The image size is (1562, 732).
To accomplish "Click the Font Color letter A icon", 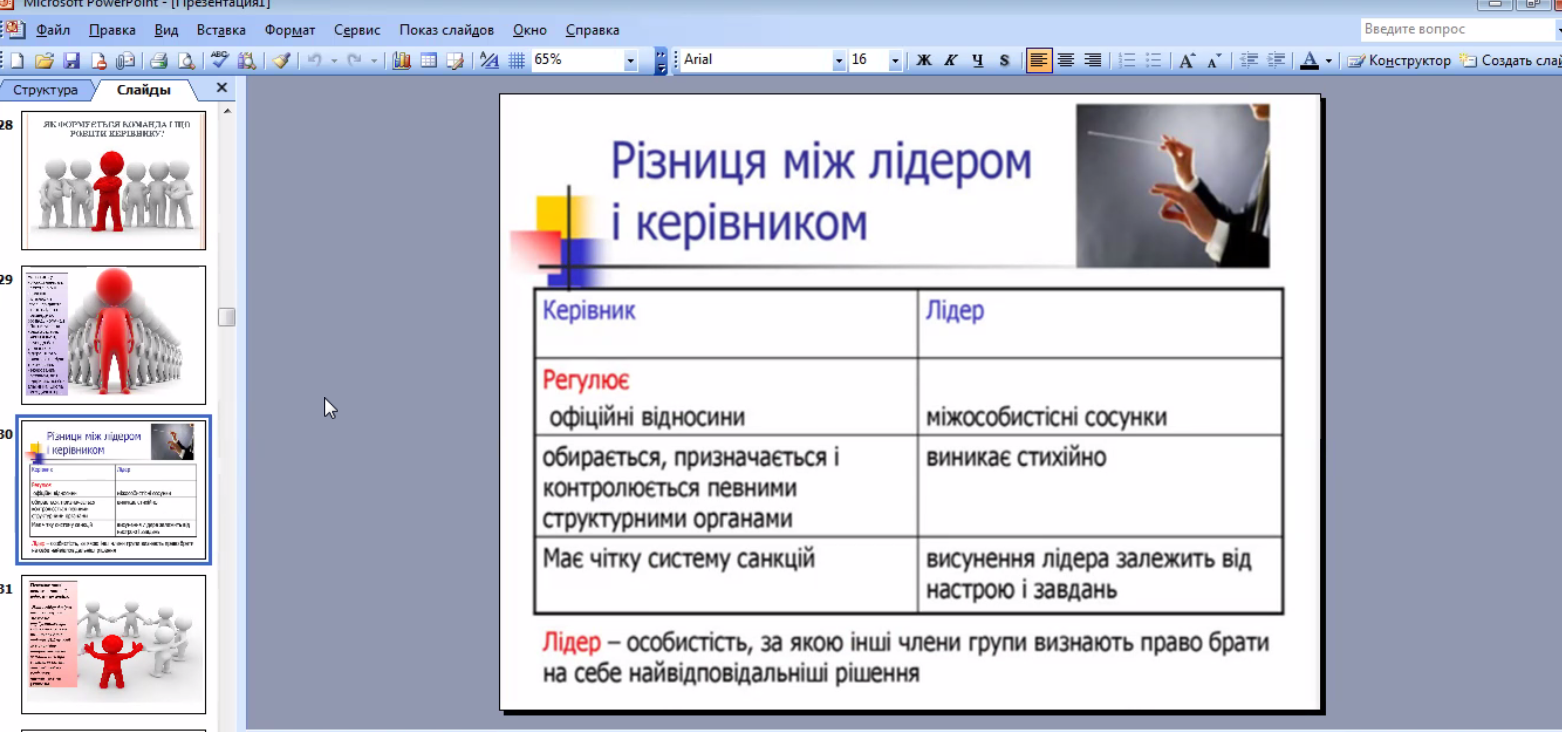I will tap(1310, 61).
